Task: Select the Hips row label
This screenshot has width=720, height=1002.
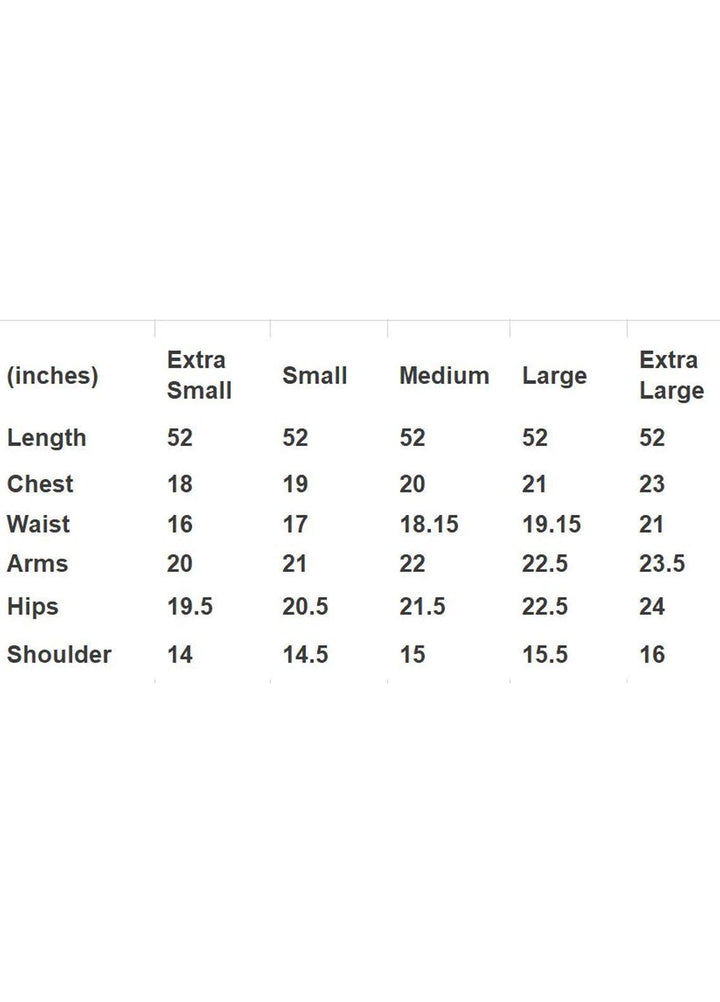Action: click(33, 606)
